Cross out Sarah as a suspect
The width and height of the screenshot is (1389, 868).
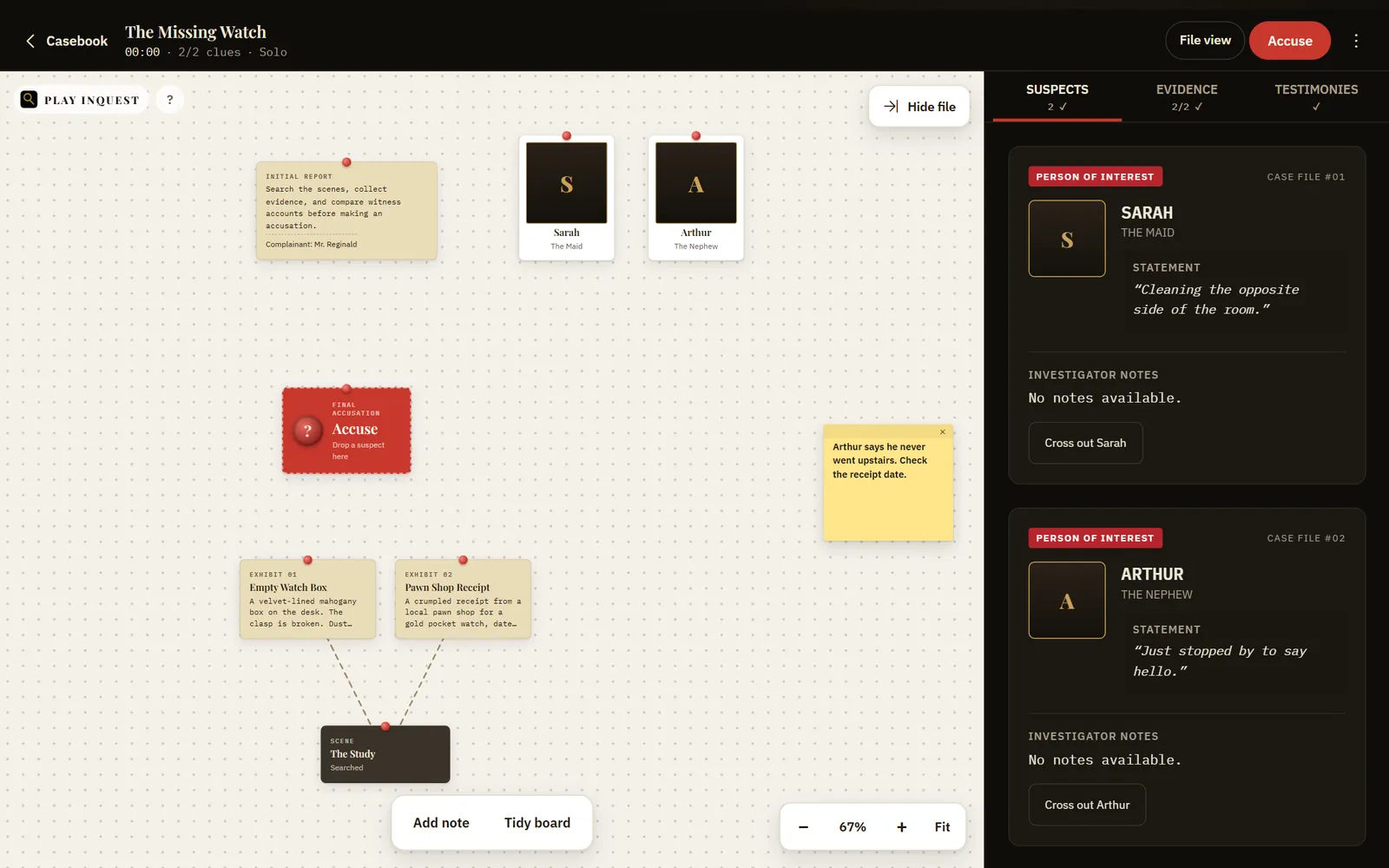click(x=1085, y=444)
